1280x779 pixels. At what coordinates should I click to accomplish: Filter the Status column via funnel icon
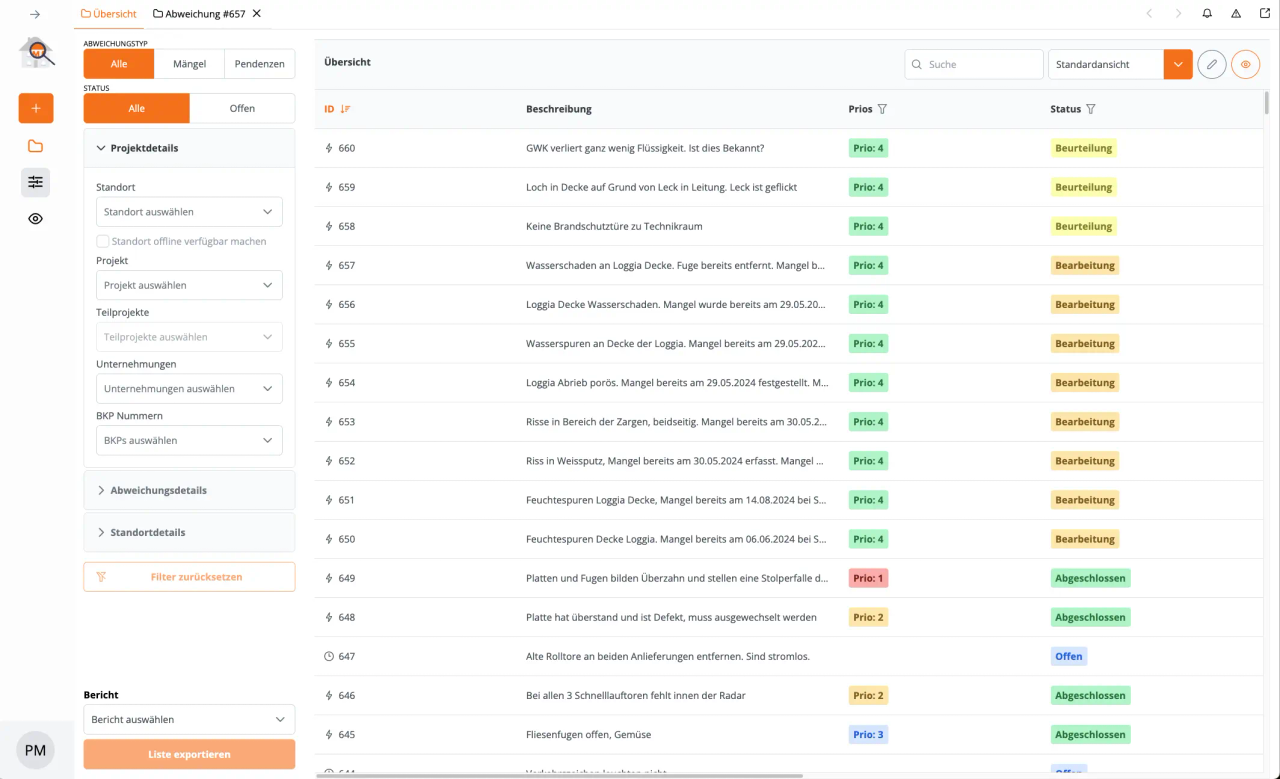[x=1090, y=109]
